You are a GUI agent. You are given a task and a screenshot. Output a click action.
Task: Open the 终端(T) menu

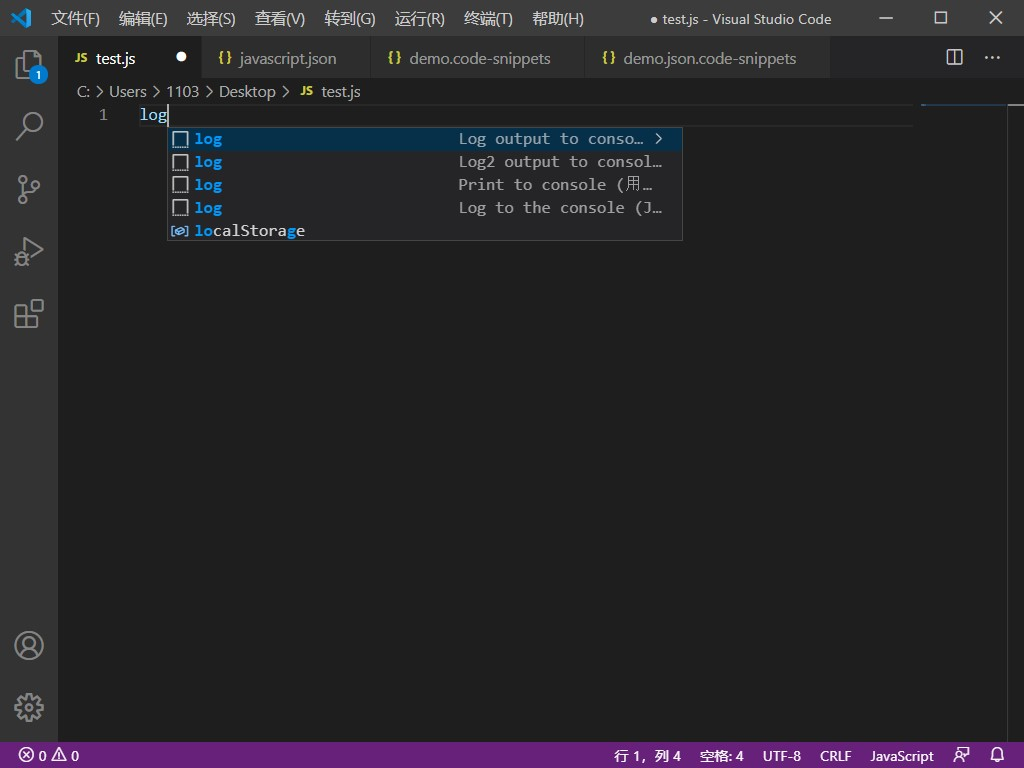[488, 18]
